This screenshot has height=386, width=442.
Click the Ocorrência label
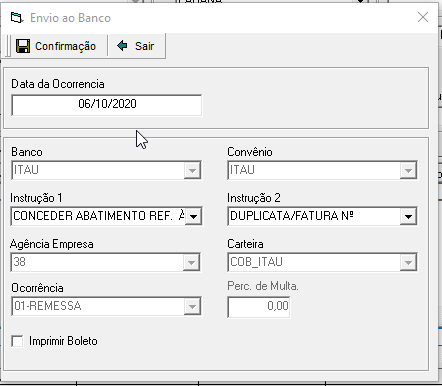pyautogui.click(x=37, y=288)
